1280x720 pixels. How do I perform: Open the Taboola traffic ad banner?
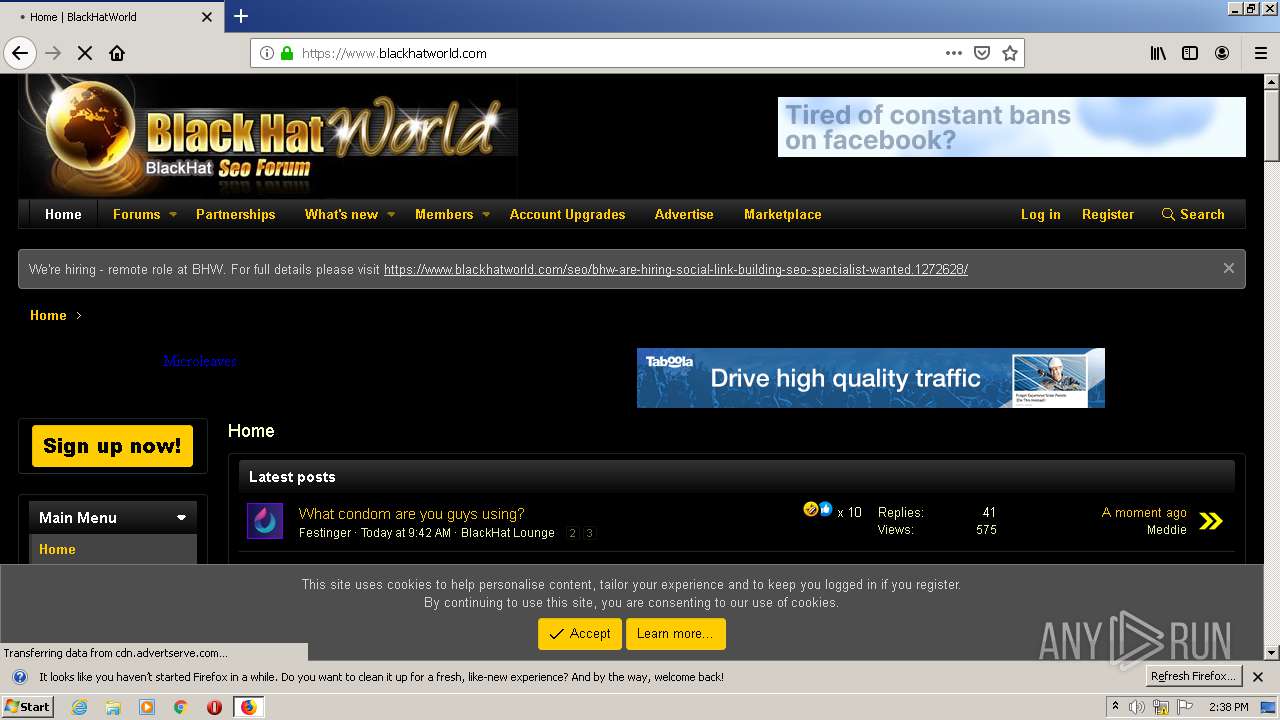[x=871, y=378]
